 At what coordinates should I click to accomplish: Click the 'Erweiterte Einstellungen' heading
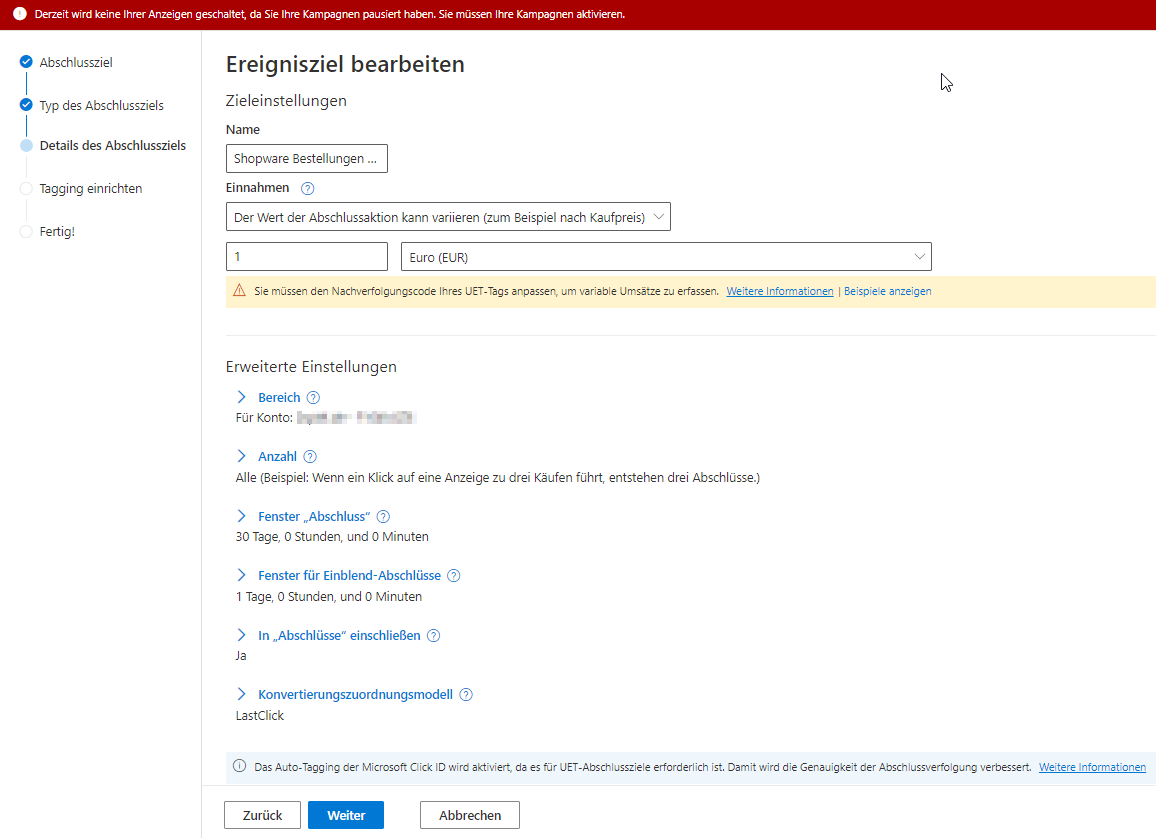coord(311,366)
